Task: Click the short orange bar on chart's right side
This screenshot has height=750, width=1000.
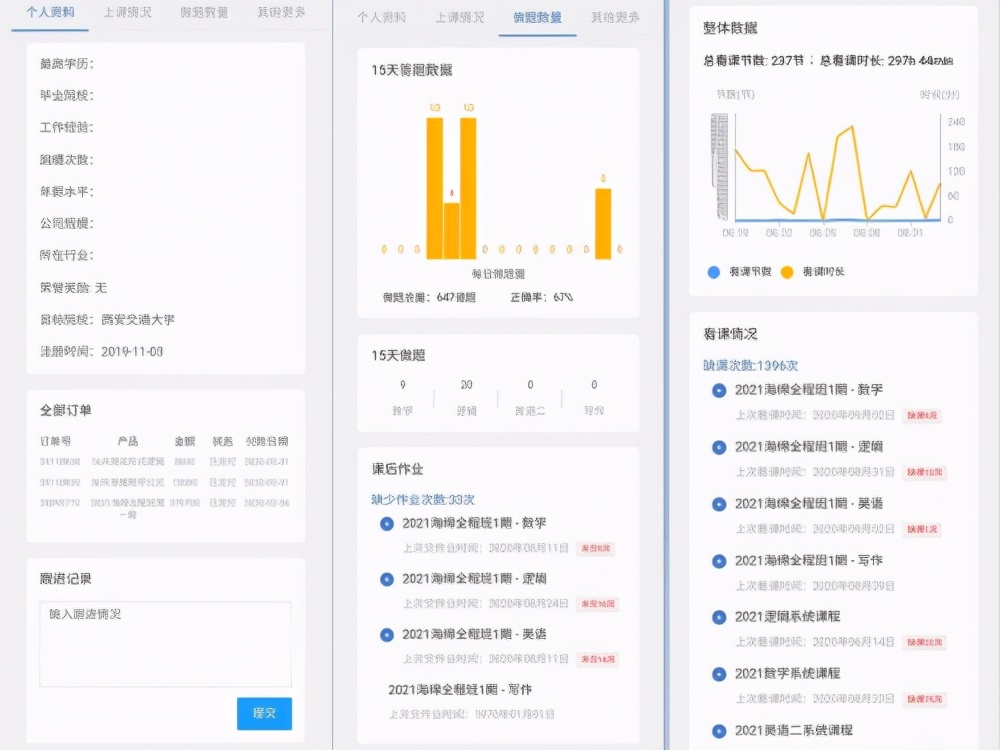Action: (x=603, y=223)
